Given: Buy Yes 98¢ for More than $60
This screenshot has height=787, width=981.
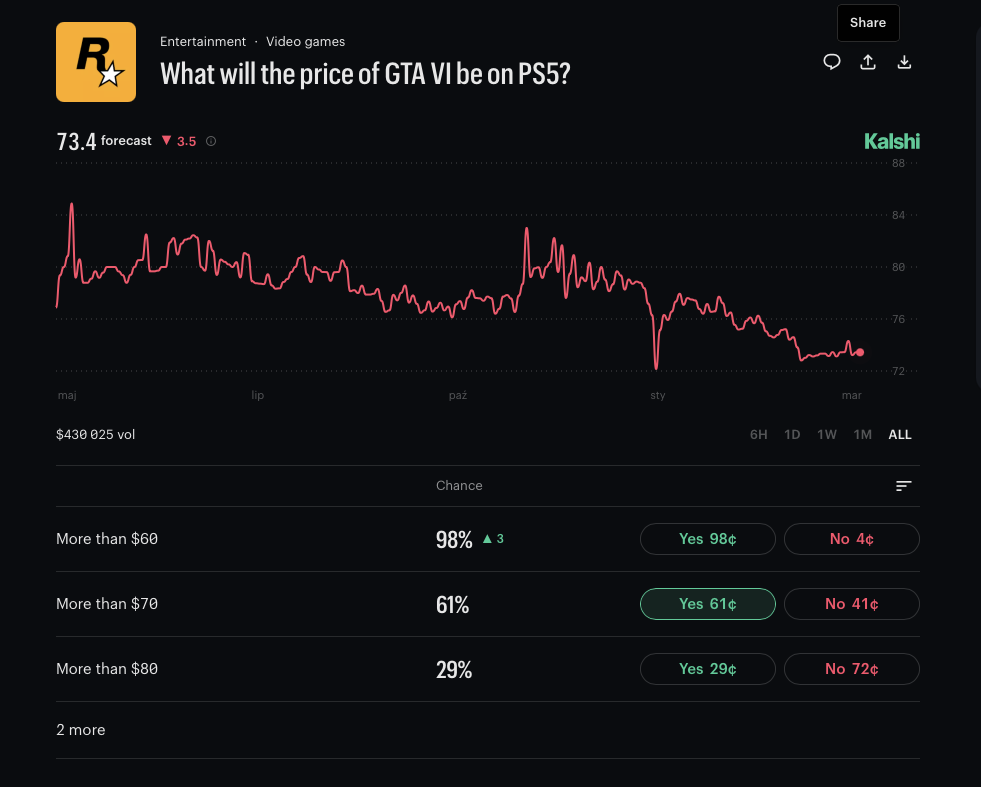Looking at the screenshot, I should coord(707,539).
